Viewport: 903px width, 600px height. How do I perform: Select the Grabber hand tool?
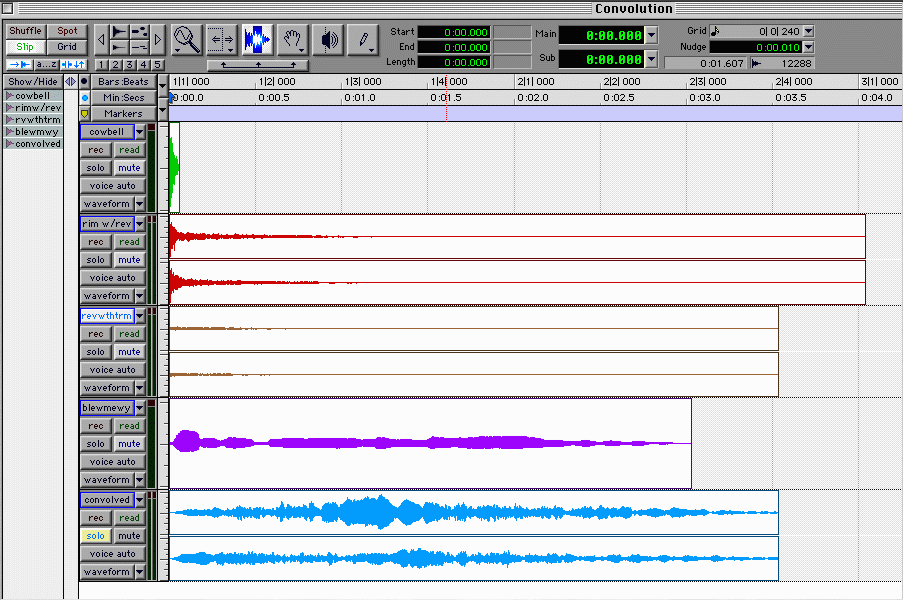pyautogui.click(x=292, y=40)
